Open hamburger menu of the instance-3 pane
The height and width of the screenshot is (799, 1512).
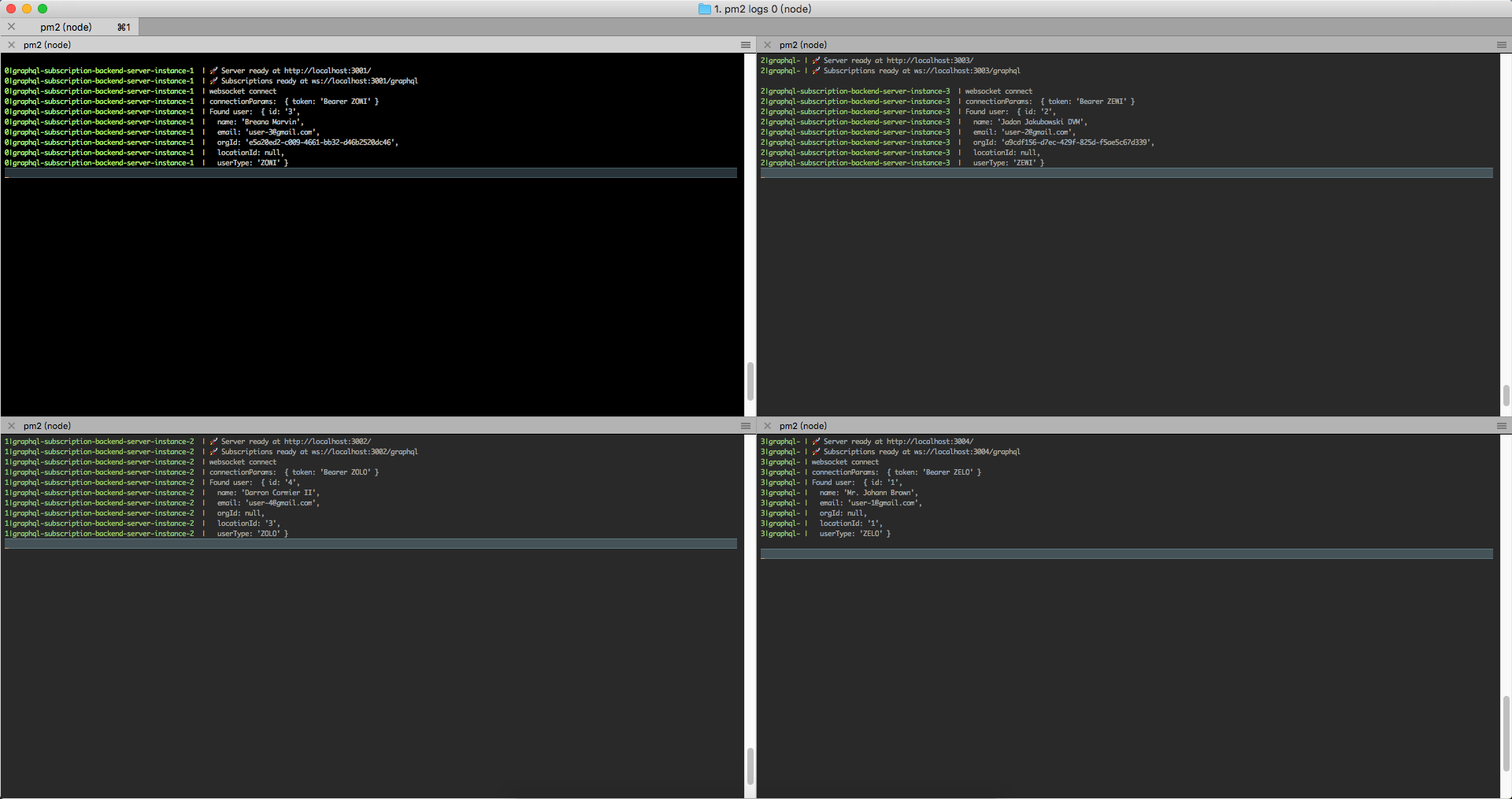(x=1502, y=45)
